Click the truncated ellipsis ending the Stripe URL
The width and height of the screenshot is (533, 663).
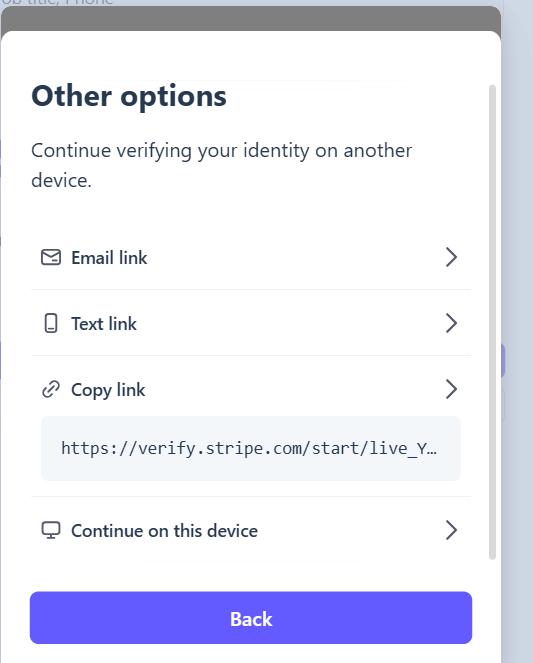click(x=432, y=449)
